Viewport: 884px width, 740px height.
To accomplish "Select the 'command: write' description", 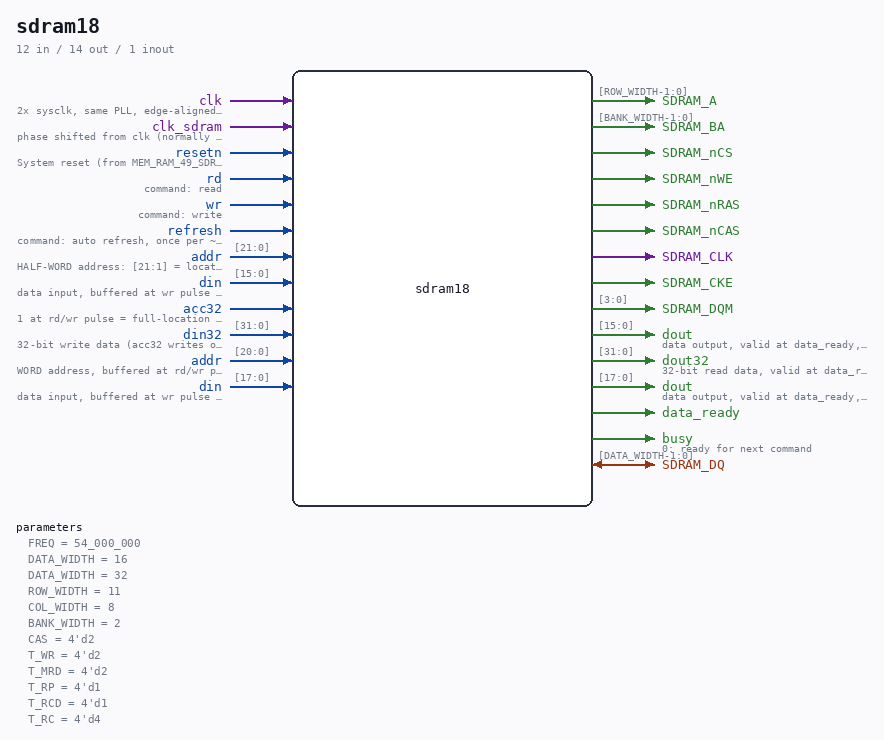I will click(180, 214).
